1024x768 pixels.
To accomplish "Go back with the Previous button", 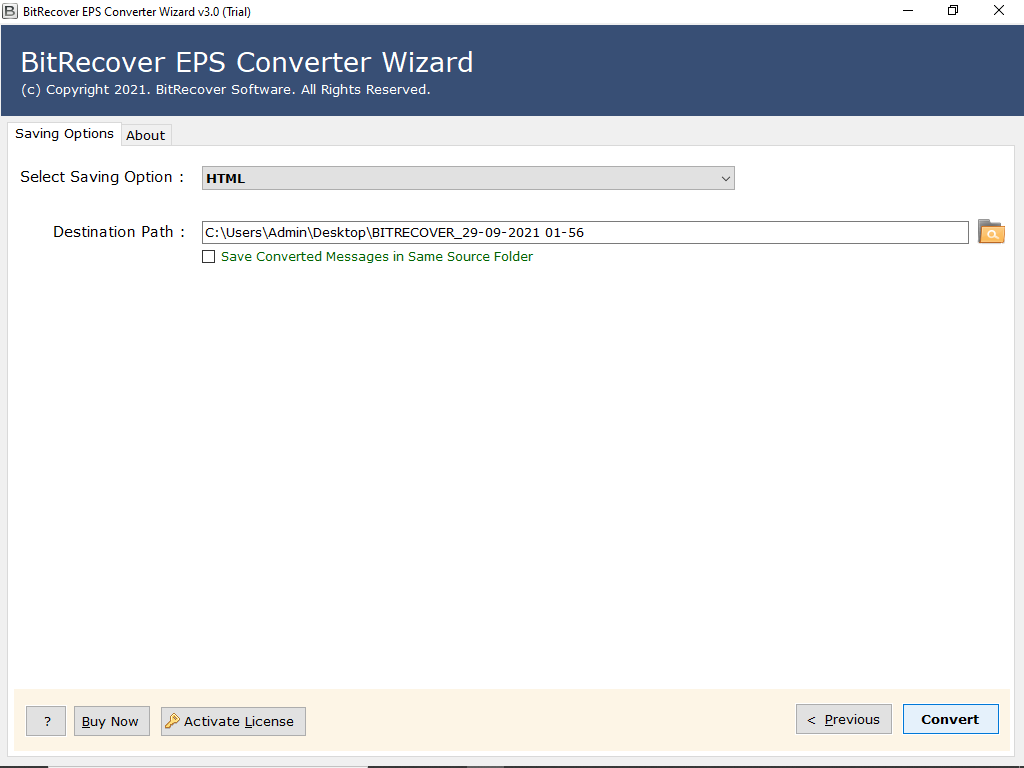I will point(843,719).
